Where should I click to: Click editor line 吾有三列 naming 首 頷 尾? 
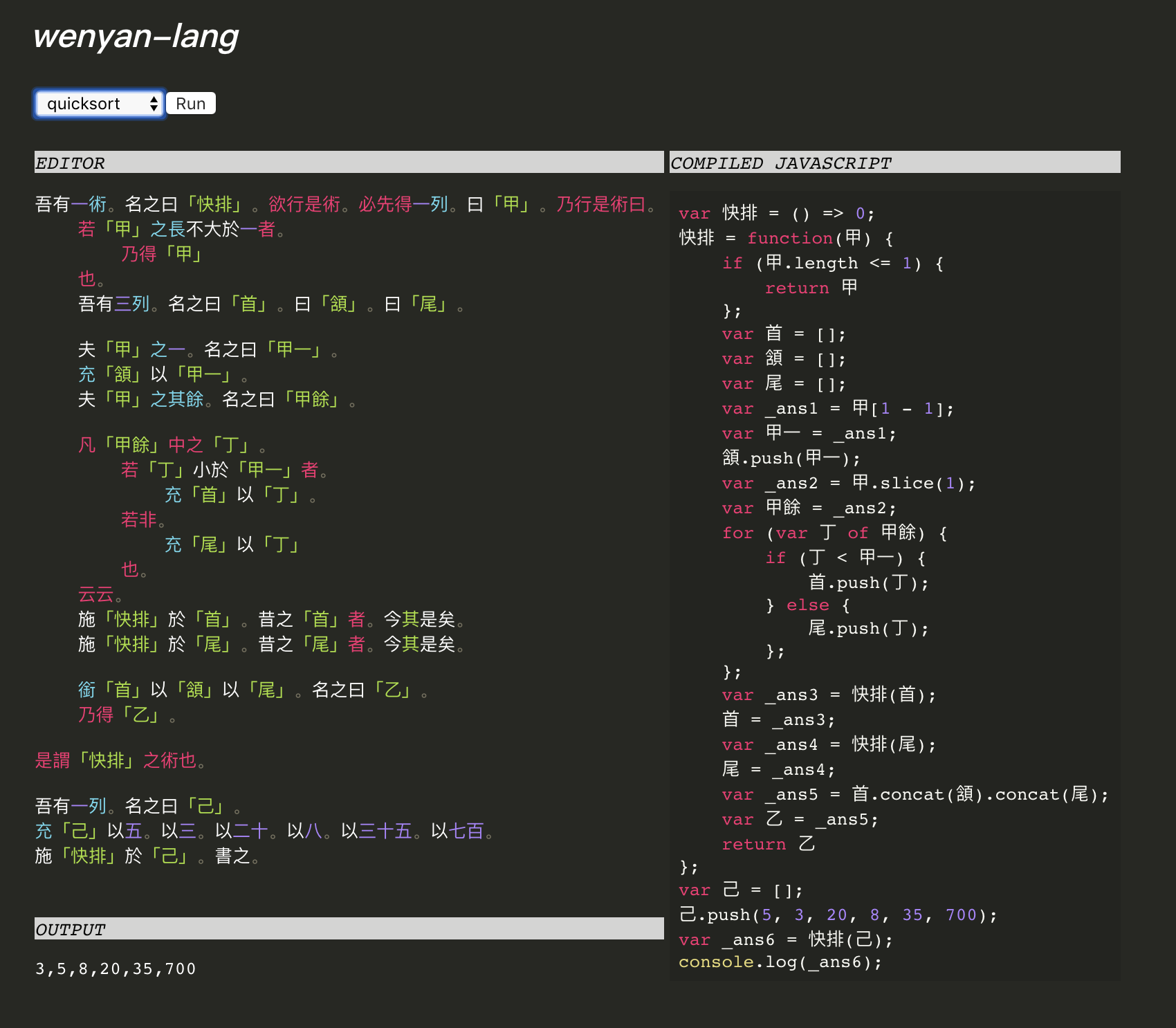click(x=271, y=304)
